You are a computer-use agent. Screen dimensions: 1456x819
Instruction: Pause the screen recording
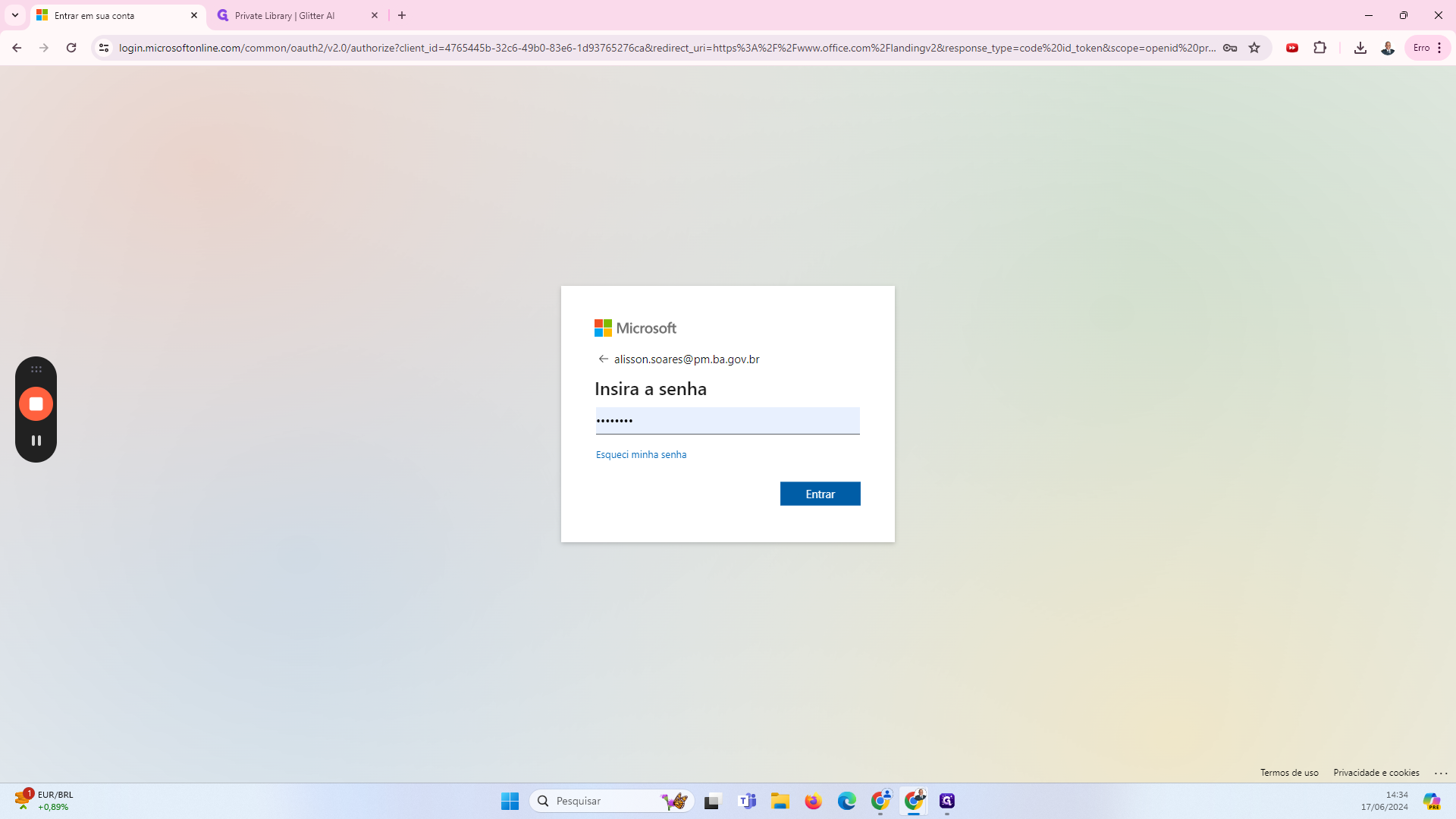36,441
